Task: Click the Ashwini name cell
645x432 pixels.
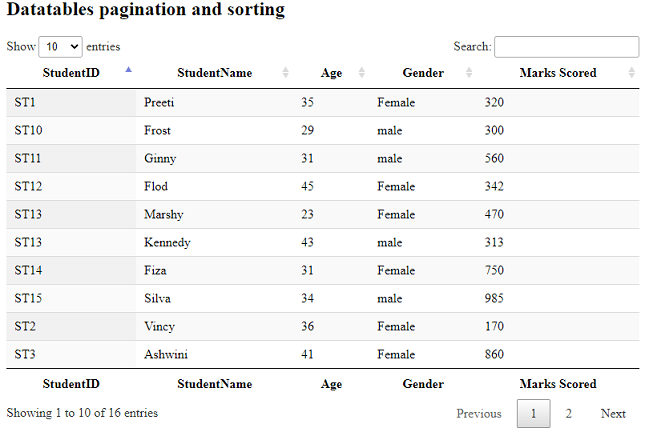Action: tap(166, 355)
